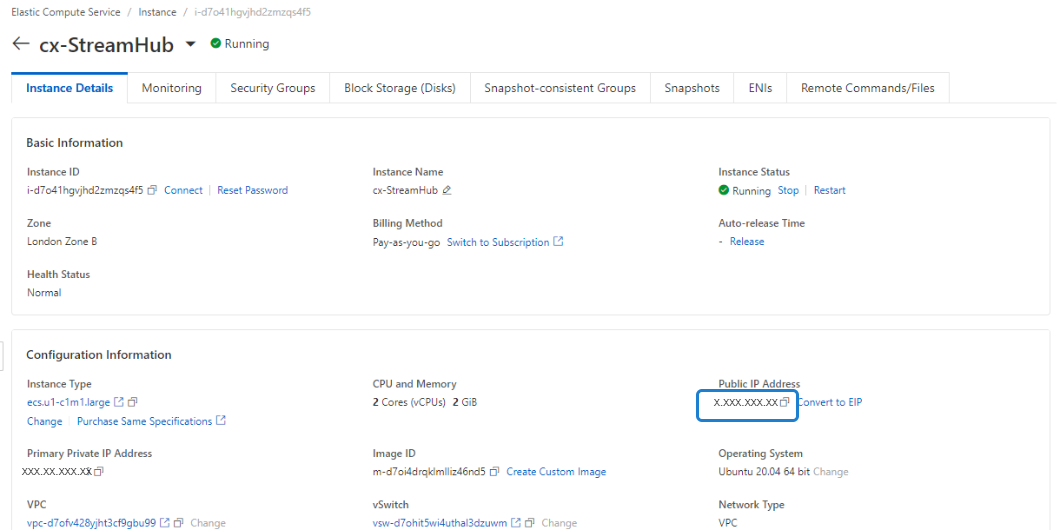
Task: Copy the ecs.u1-c1m1.large instance type
Action: click(x=133, y=402)
